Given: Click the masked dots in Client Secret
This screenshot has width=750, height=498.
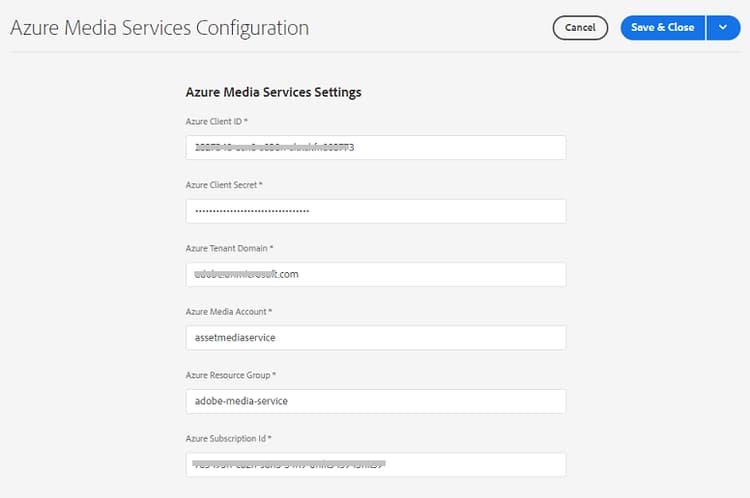Looking at the screenshot, I should pos(252,211).
